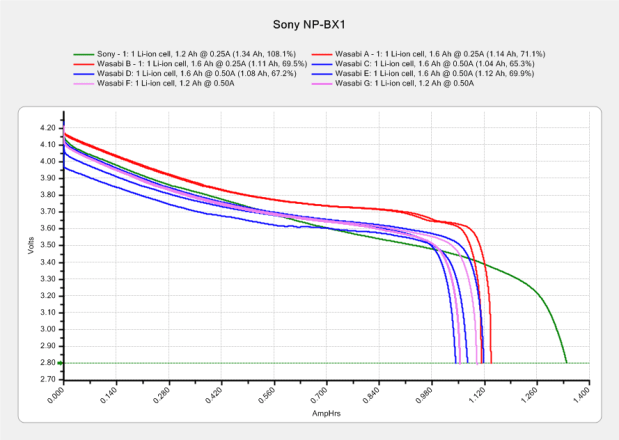Select the Sony - 1 legend entry
Viewport: 619px width, 440px height.
[x=184, y=54]
